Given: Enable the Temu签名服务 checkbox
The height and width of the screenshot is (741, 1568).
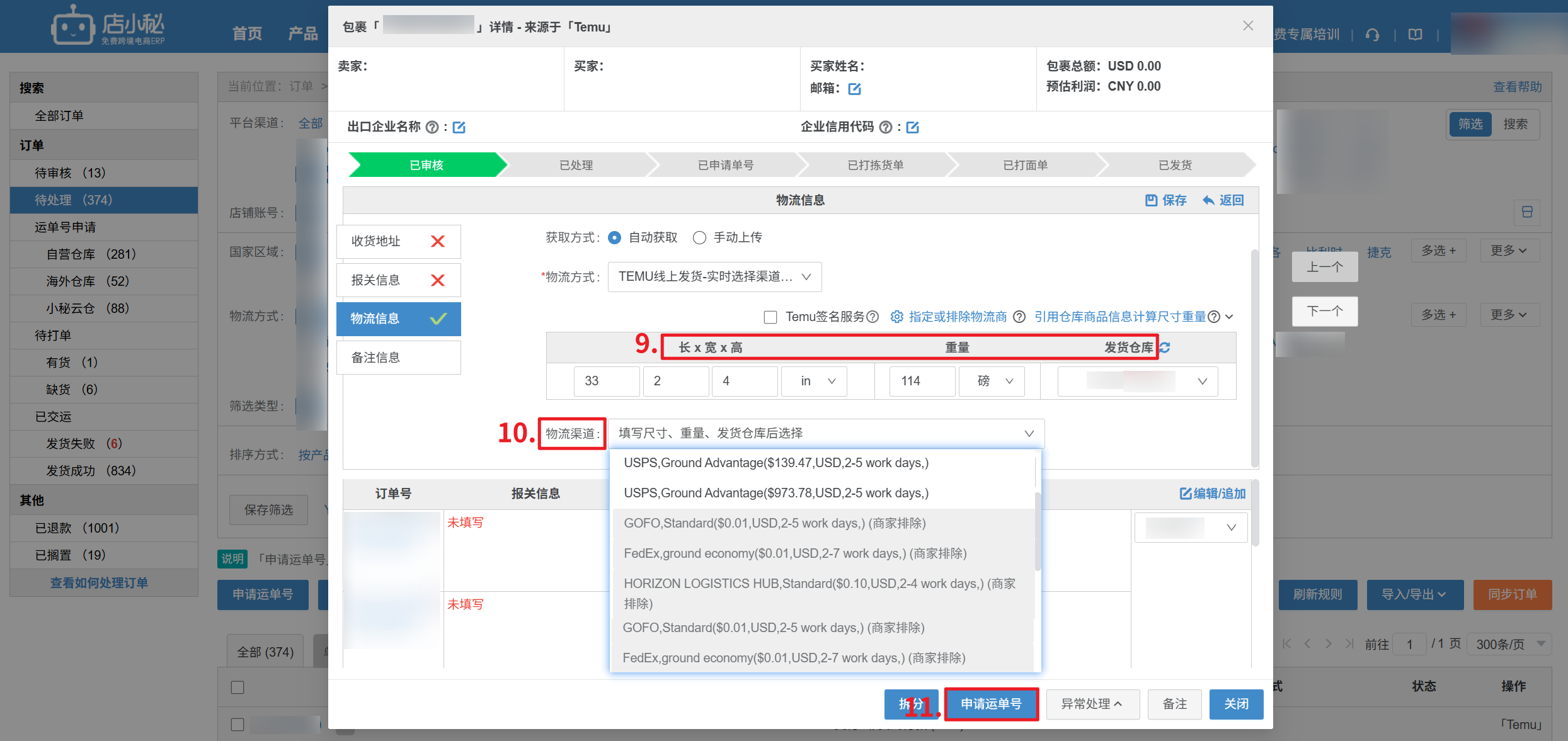Looking at the screenshot, I should click(770, 317).
